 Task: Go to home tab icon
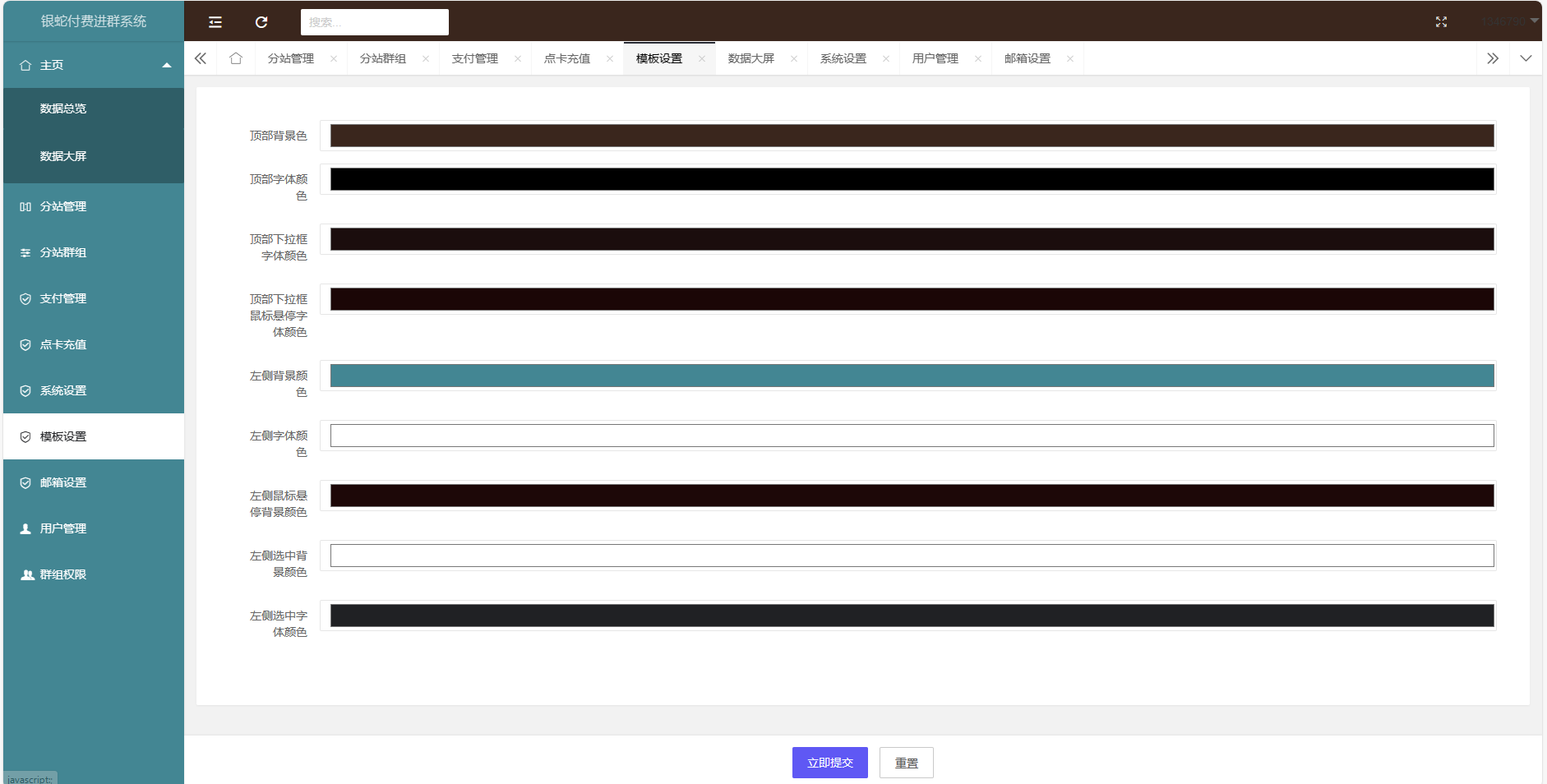tap(236, 58)
